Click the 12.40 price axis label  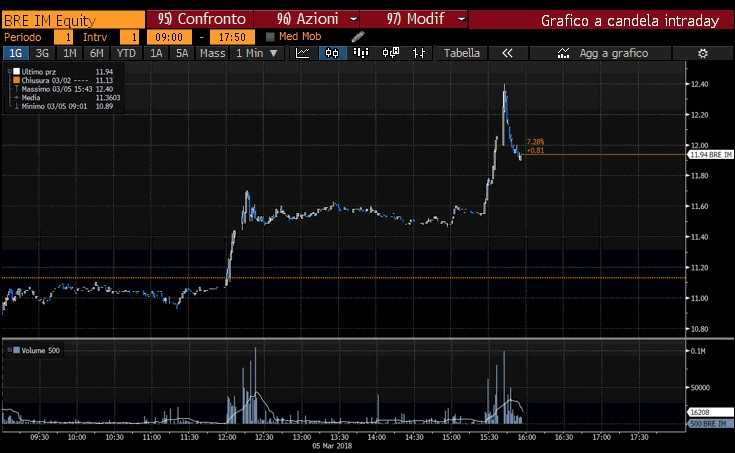[x=699, y=84]
